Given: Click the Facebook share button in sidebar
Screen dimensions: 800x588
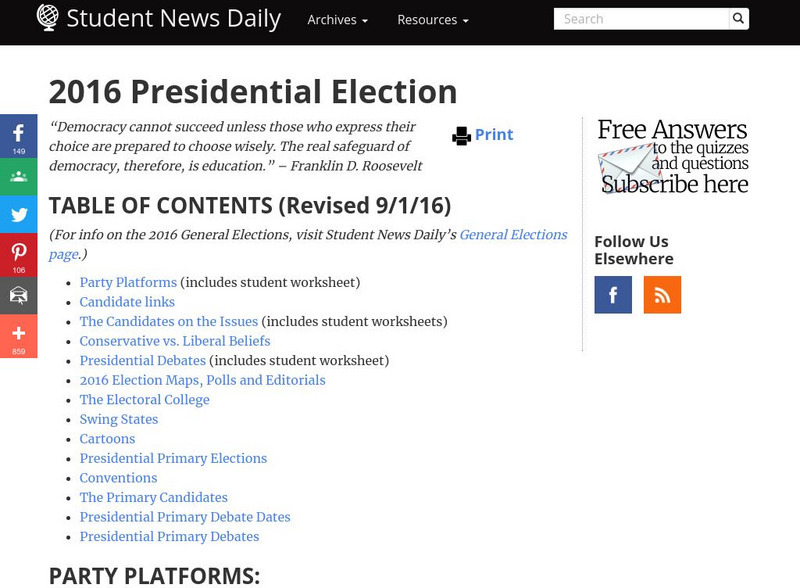Looking at the screenshot, I should tap(18, 136).
